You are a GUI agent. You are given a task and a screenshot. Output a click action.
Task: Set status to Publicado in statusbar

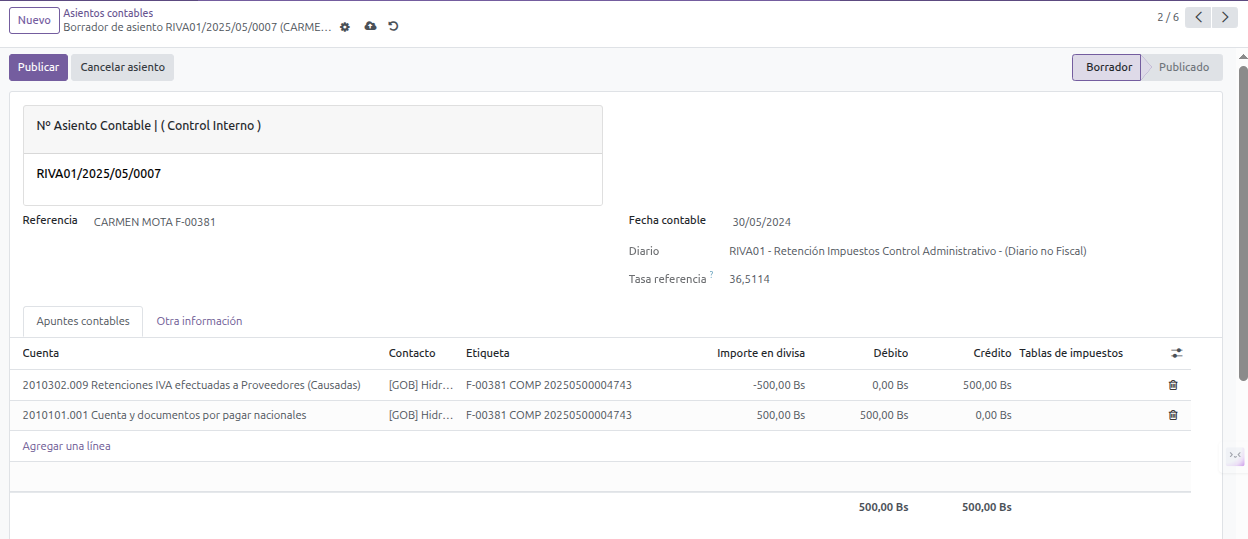(x=1183, y=67)
